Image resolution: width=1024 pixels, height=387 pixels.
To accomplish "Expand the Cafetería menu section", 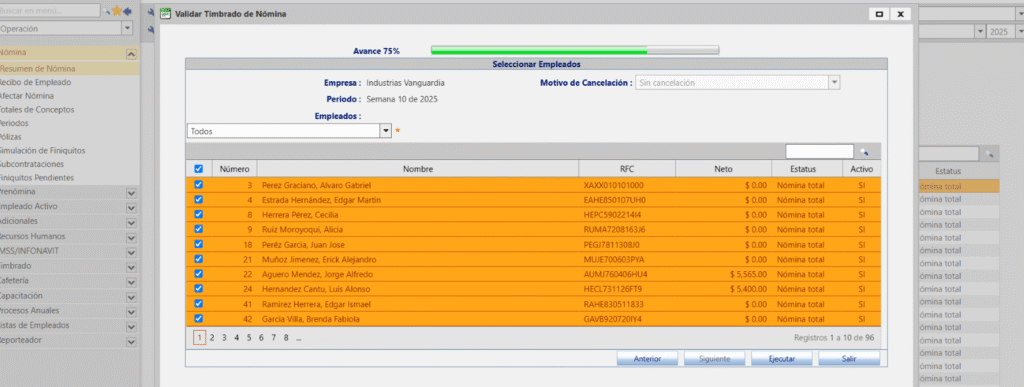I will pyautogui.click(x=131, y=282).
